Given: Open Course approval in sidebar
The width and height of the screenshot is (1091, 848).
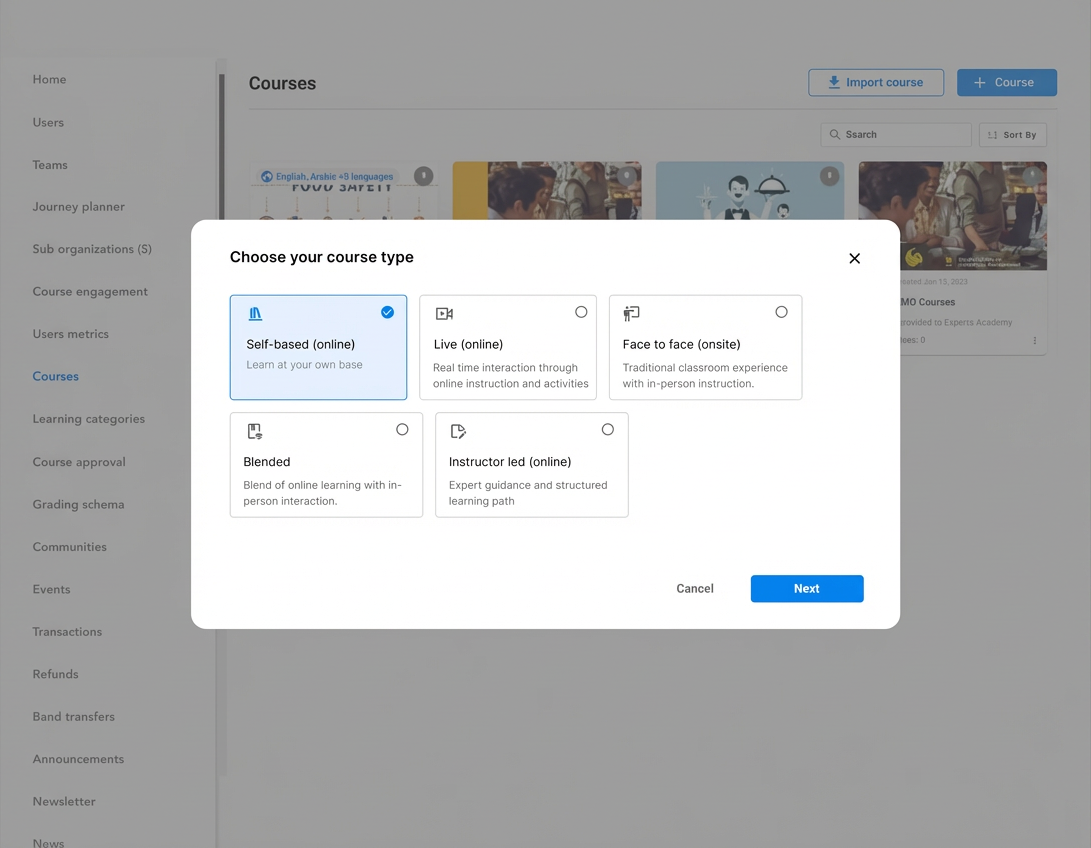Looking at the screenshot, I should pyautogui.click(x=79, y=462).
